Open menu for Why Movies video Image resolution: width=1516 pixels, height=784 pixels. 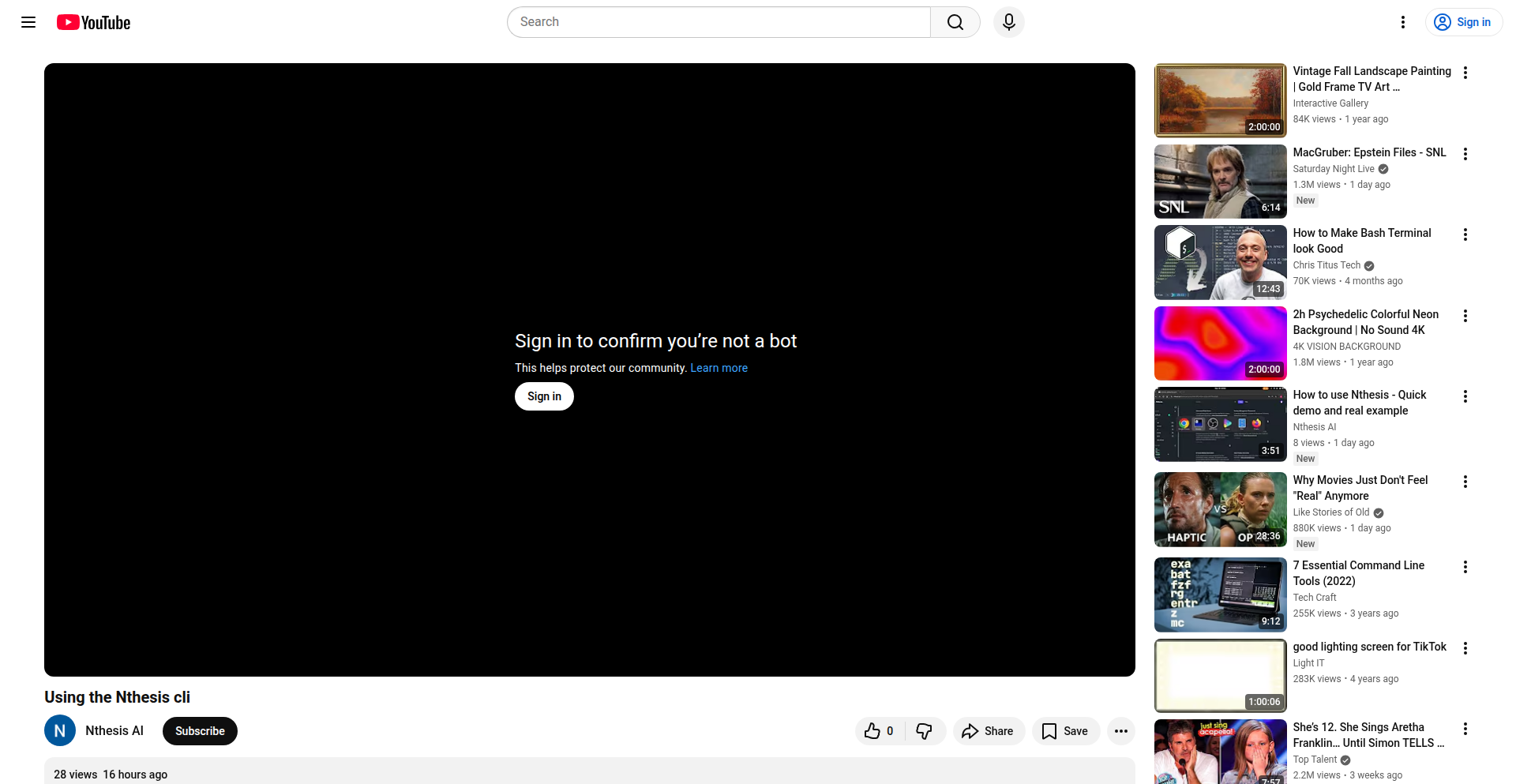[1465, 482]
